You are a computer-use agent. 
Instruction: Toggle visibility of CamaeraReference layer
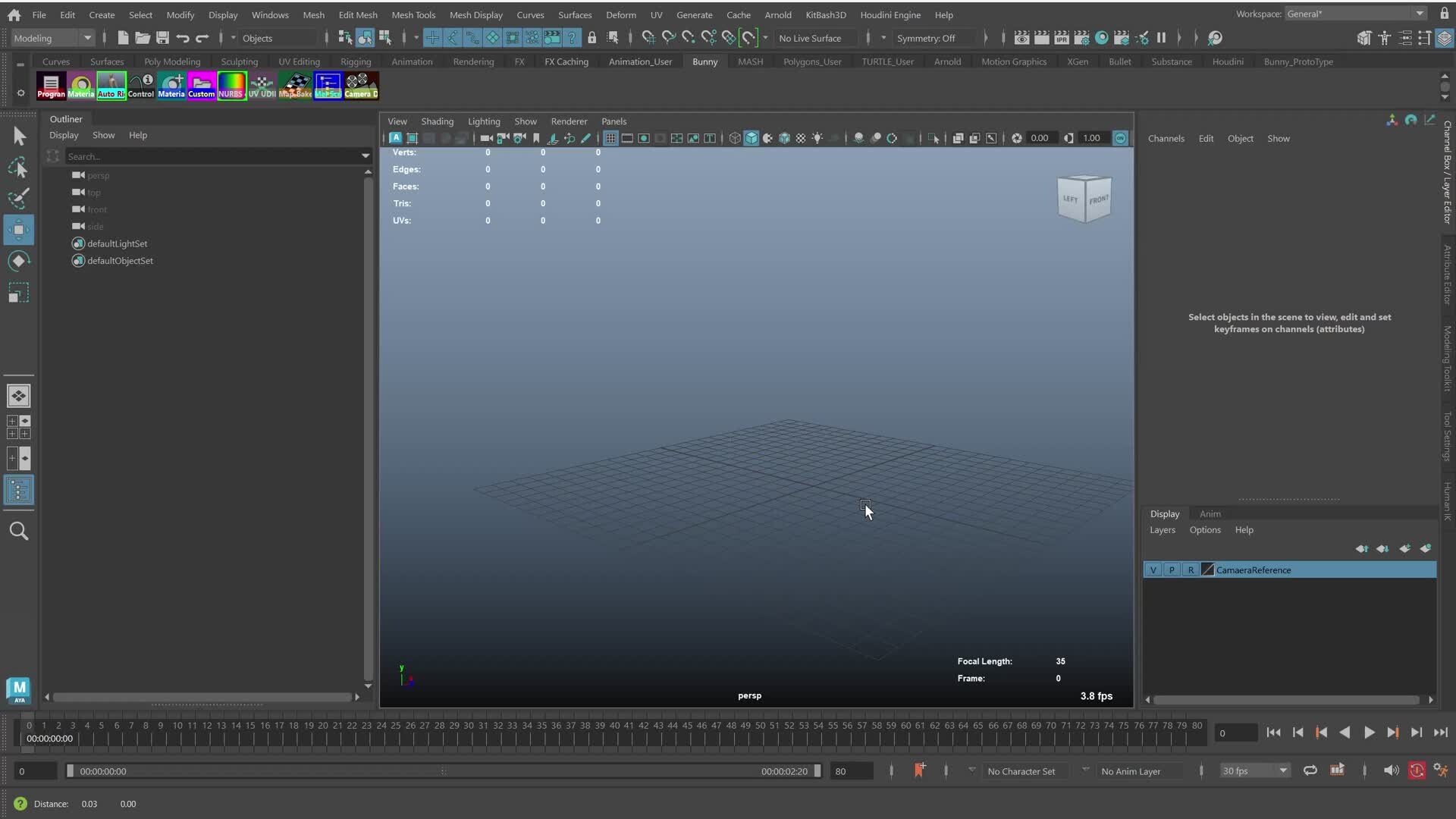(x=1153, y=570)
